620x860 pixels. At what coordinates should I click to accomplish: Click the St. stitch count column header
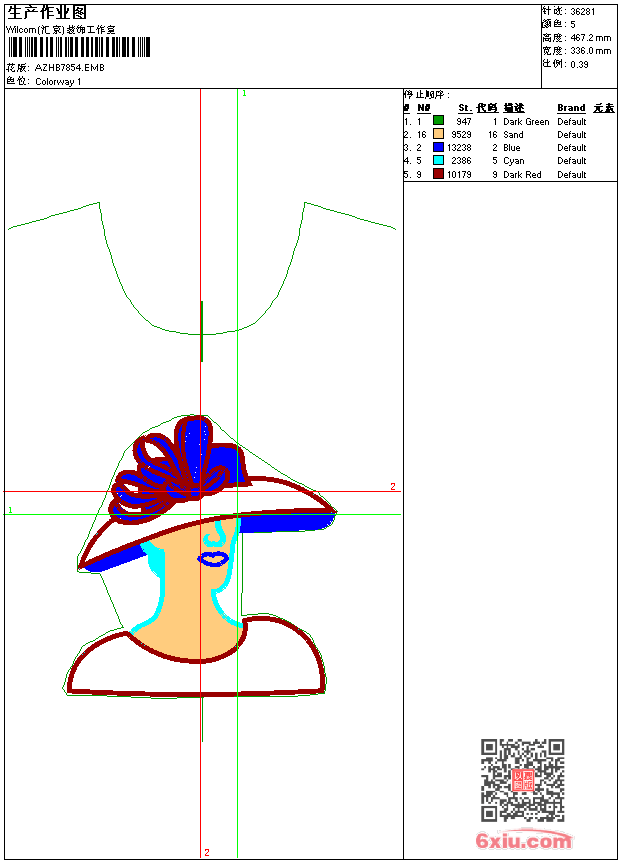point(464,108)
